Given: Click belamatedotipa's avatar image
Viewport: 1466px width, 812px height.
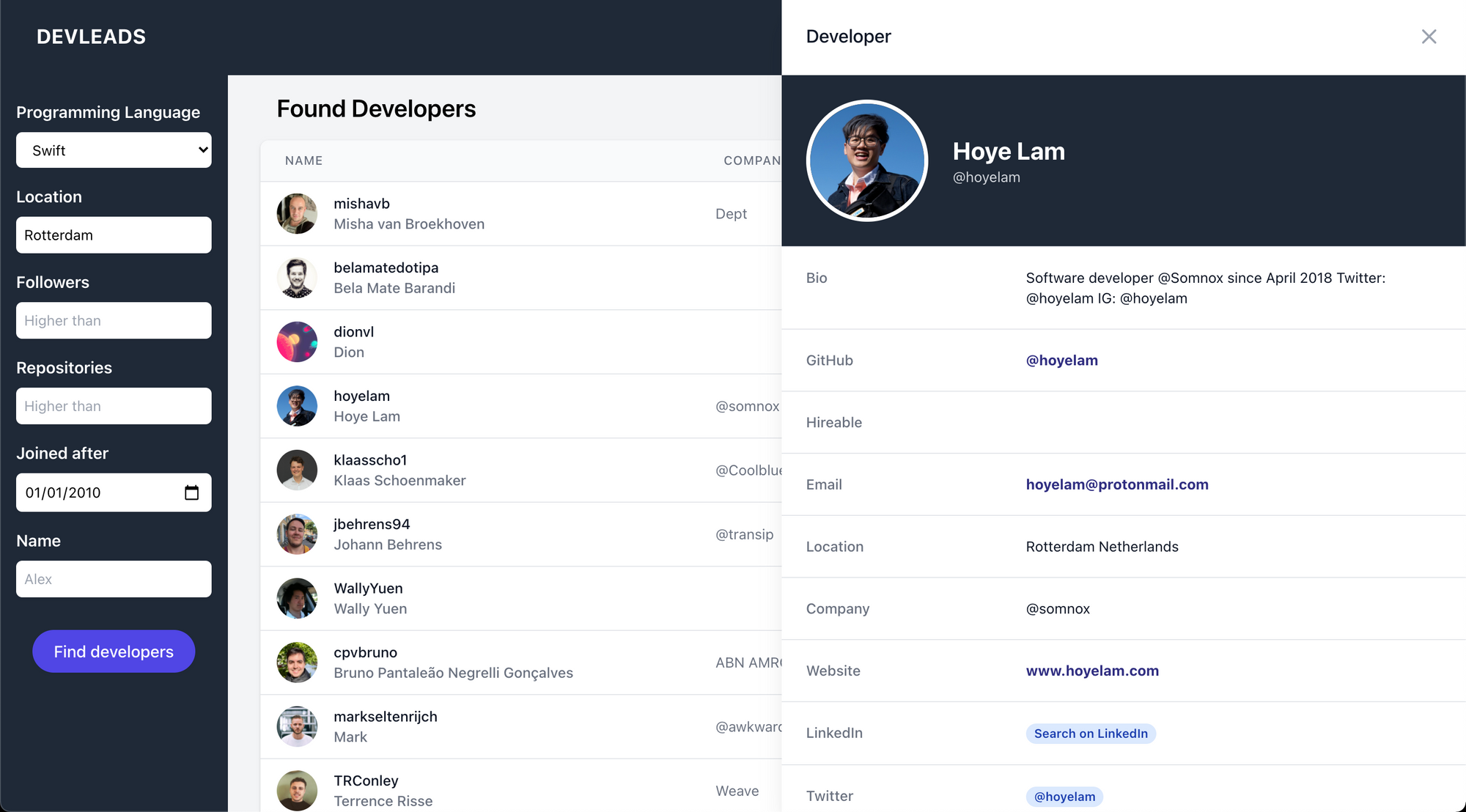Looking at the screenshot, I should tap(297, 278).
